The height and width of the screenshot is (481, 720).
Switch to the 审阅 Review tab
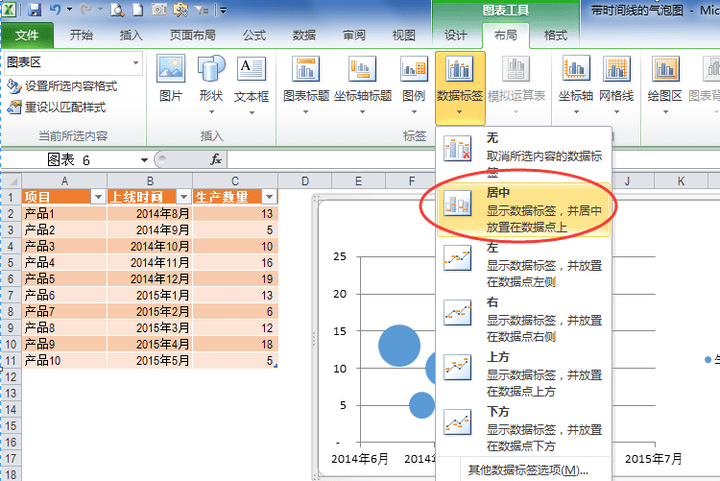click(x=354, y=35)
